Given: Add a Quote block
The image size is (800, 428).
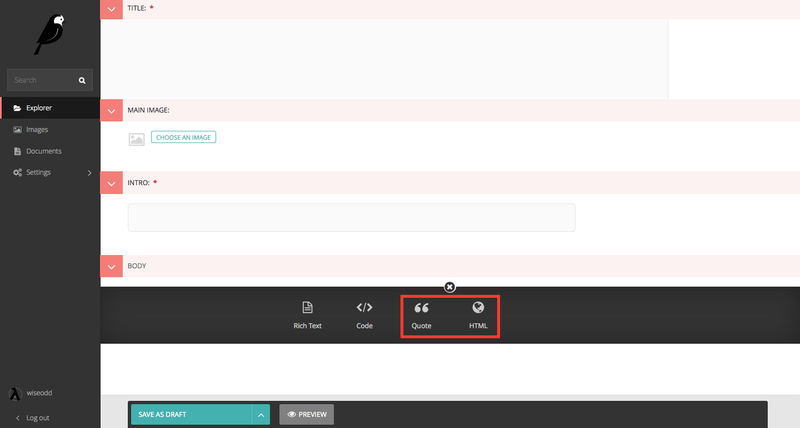Looking at the screenshot, I should 421,314.
